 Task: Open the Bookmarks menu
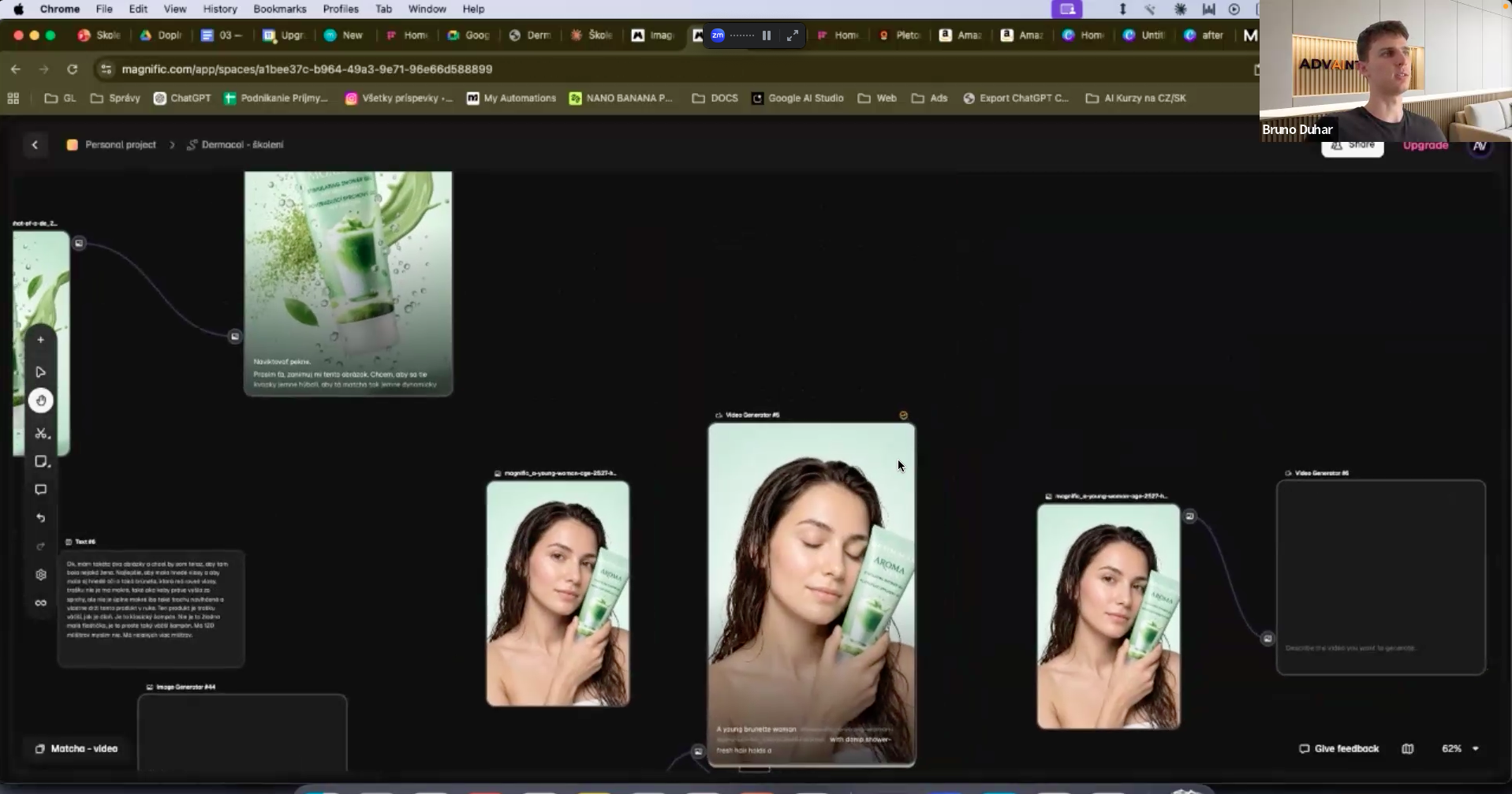pos(280,9)
